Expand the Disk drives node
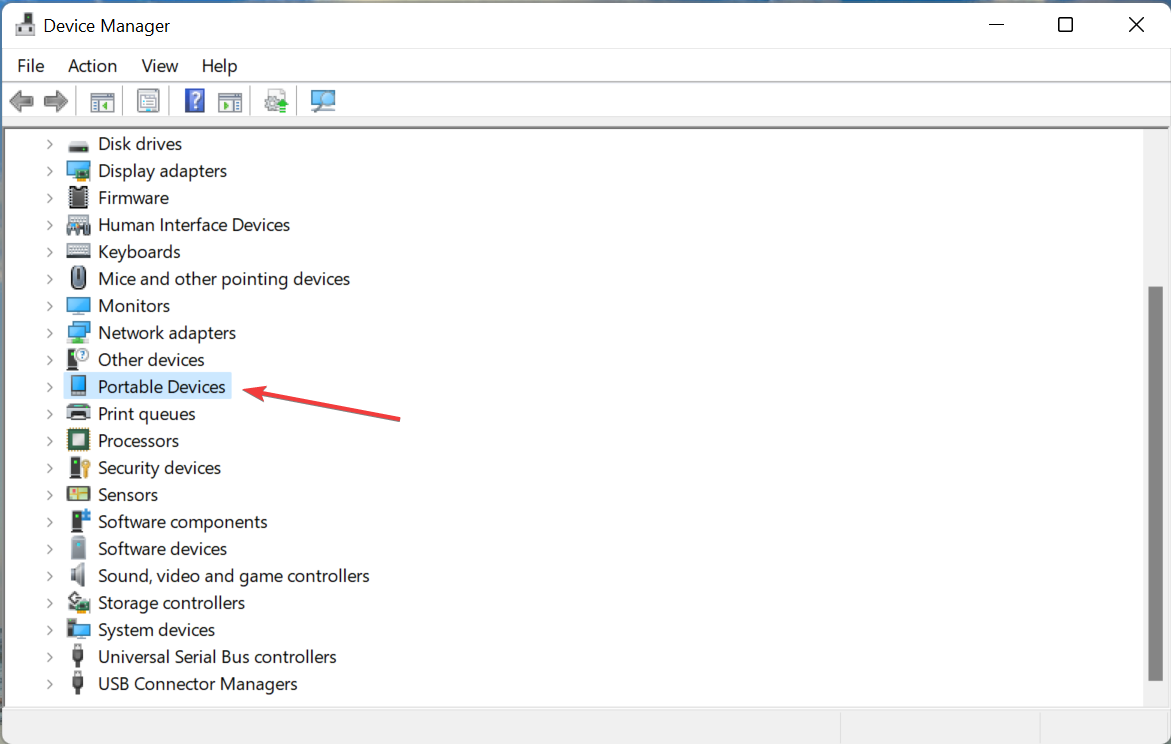 (x=49, y=144)
